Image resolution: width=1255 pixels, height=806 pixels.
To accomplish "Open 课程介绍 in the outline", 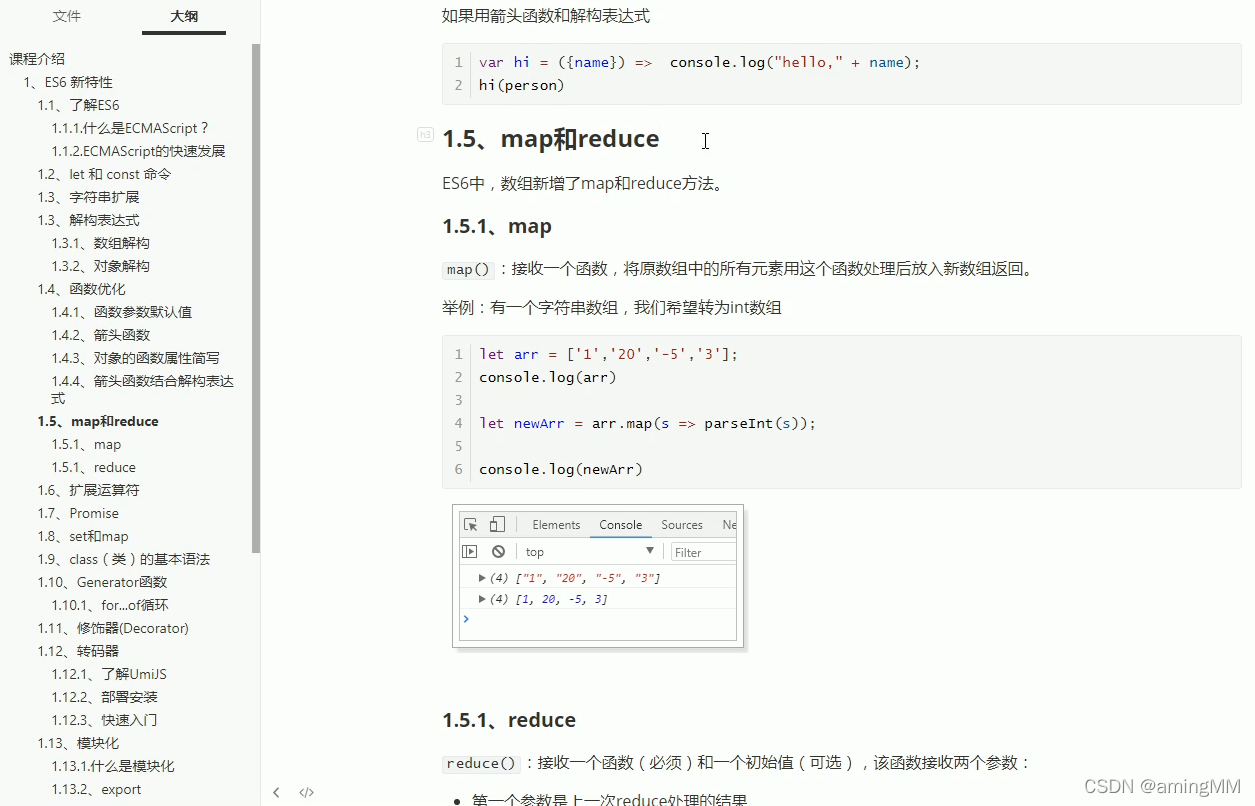I will [x=37, y=59].
